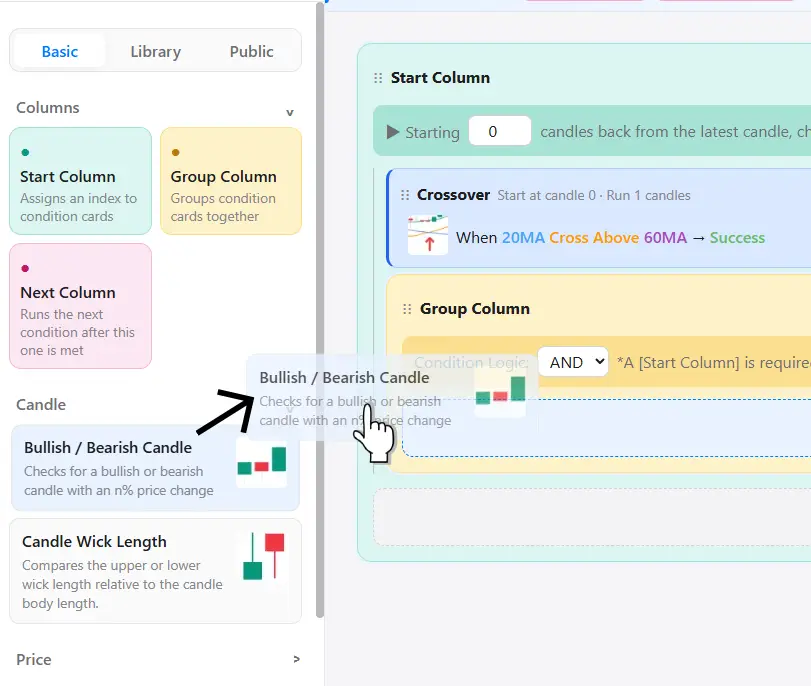The width and height of the screenshot is (811, 686).
Task: Collapse the Columns section chevron
Action: point(290,112)
